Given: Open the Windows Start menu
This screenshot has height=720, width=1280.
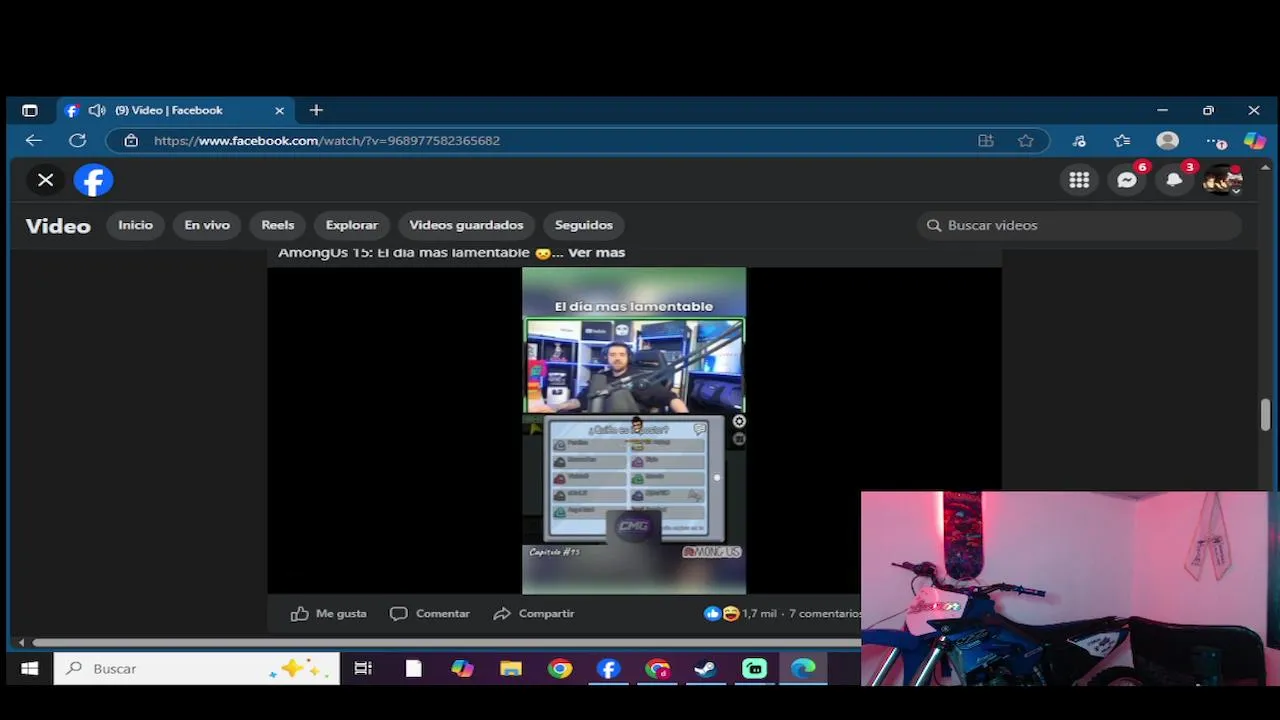Looking at the screenshot, I should coord(29,669).
